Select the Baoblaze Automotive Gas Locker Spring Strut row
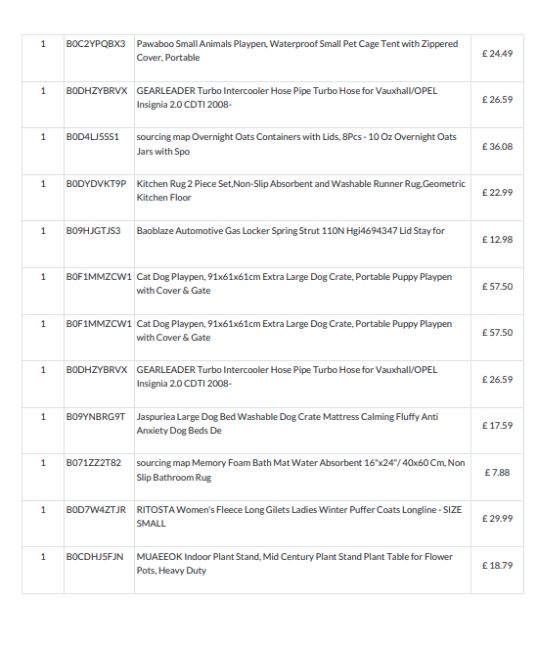The image size is (538, 650). [x=273, y=244]
